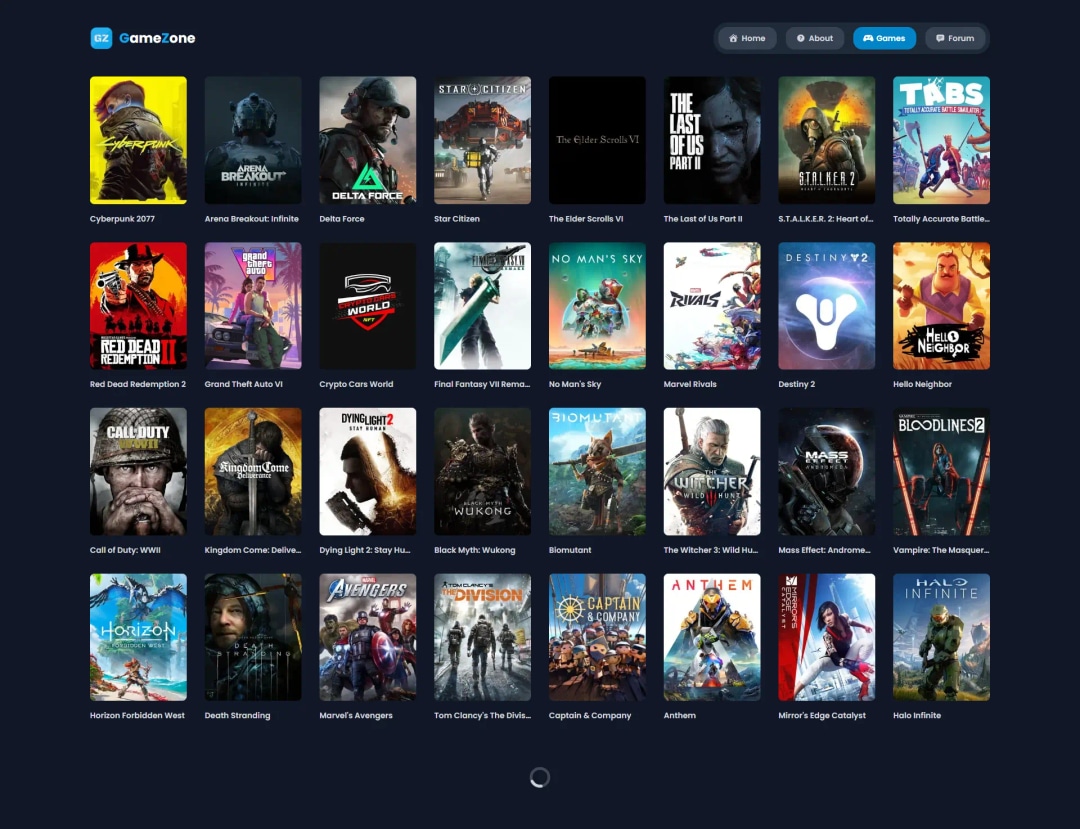Open the TABS game cover
The width and height of the screenshot is (1080, 829).
point(942,140)
